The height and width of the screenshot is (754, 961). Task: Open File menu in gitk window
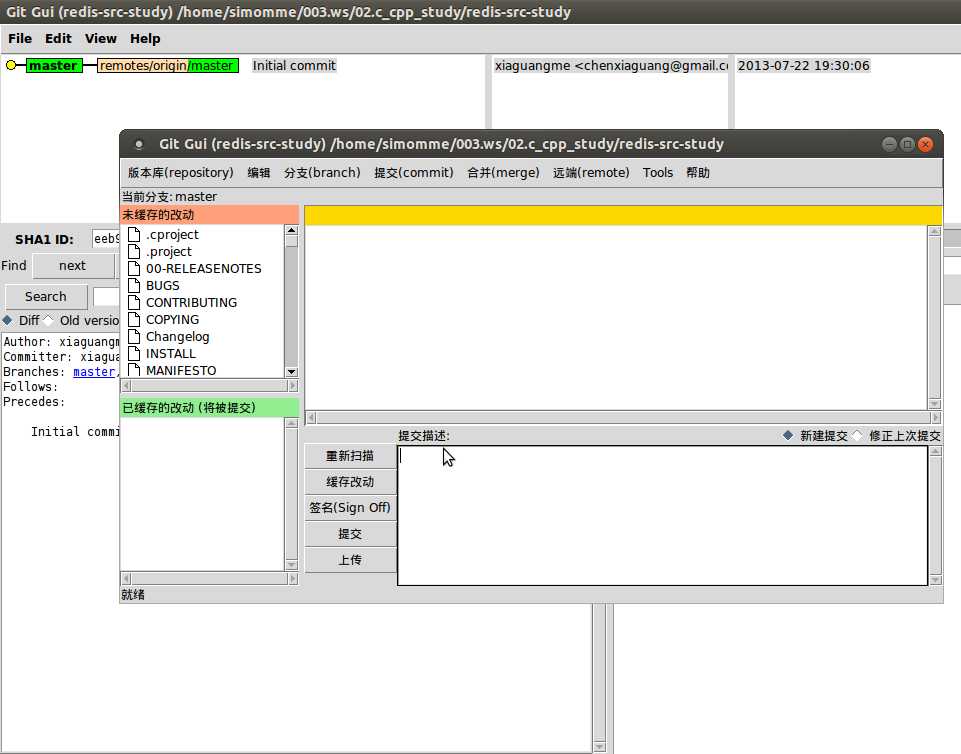coord(20,39)
